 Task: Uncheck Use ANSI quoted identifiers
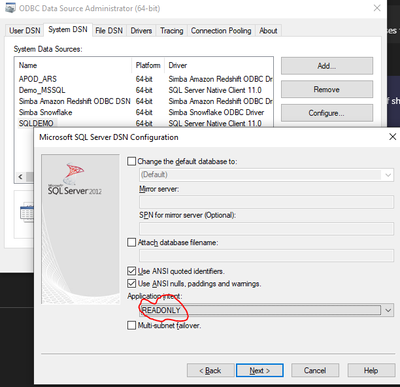132,271
